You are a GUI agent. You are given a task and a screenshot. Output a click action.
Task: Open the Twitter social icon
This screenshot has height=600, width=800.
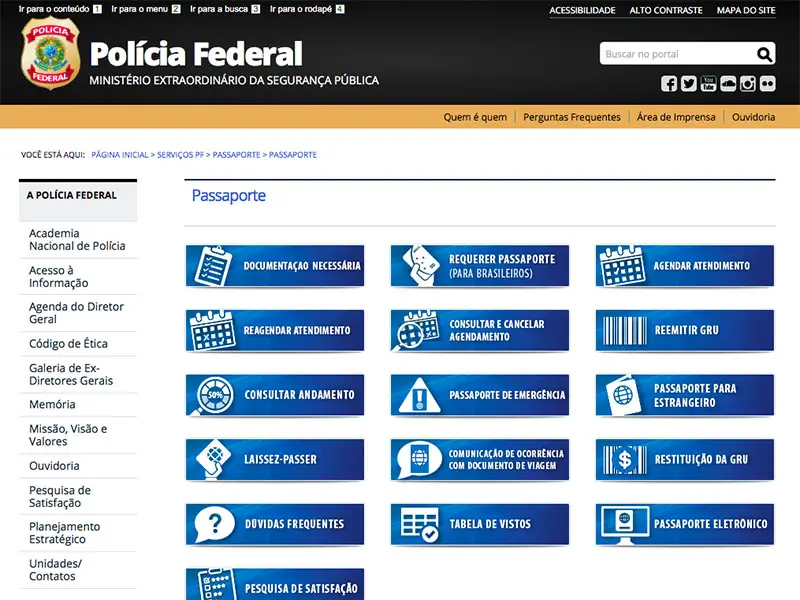point(688,84)
